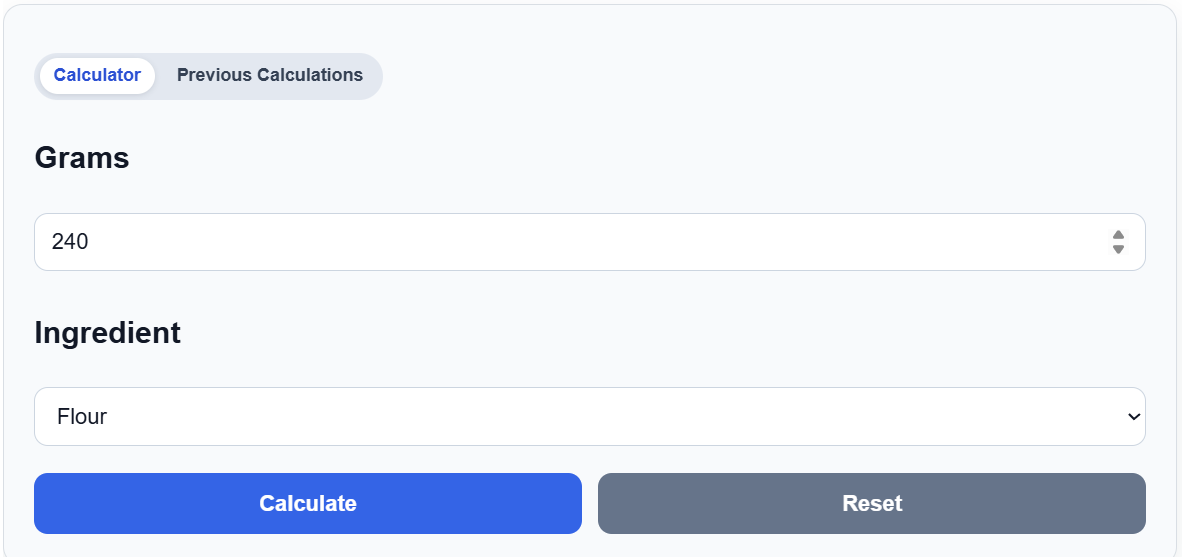Viewport: 1182px width, 557px height.
Task: Click the blue Calculate button
Action: click(308, 503)
